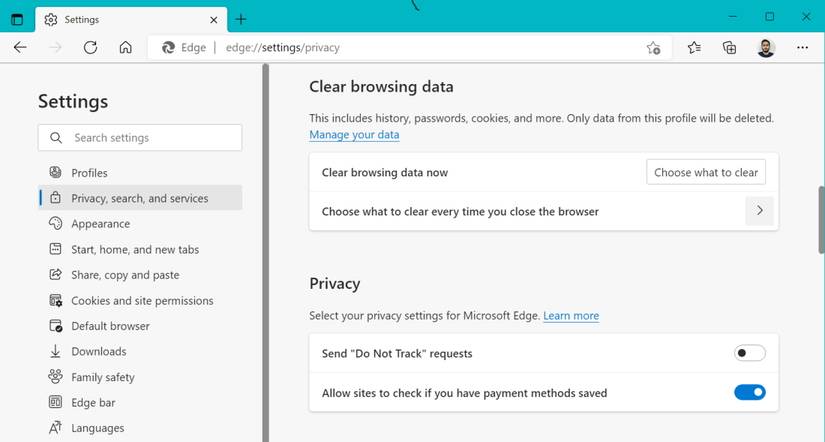Open Privacy, search, and services section
This screenshot has width=825, height=442.
(140, 198)
